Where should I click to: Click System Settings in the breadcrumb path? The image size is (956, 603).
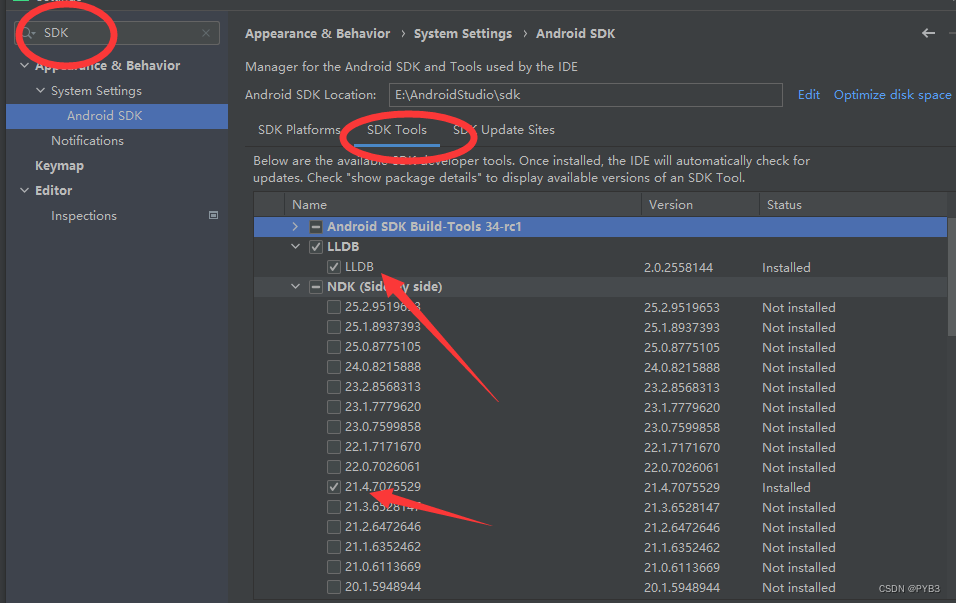(x=463, y=33)
